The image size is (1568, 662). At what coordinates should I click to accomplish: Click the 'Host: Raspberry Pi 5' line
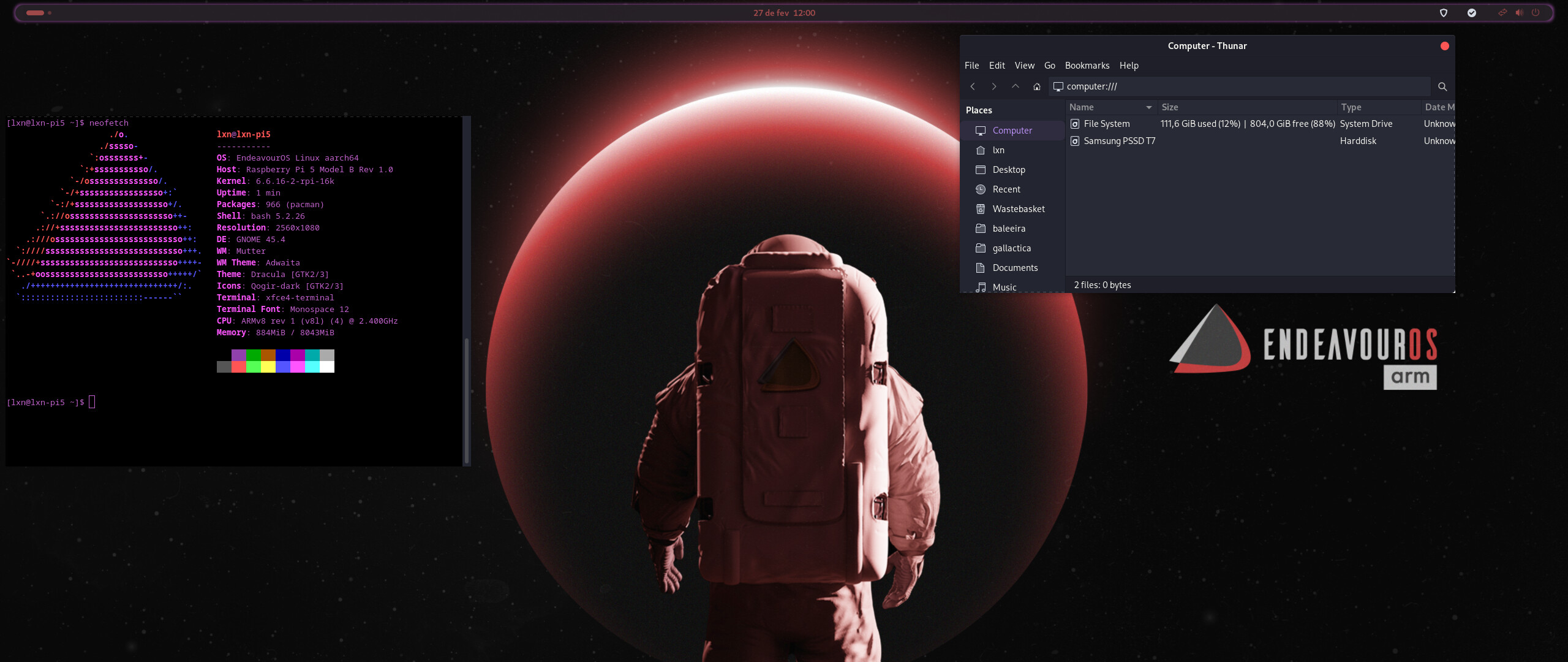[x=304, y=169]
